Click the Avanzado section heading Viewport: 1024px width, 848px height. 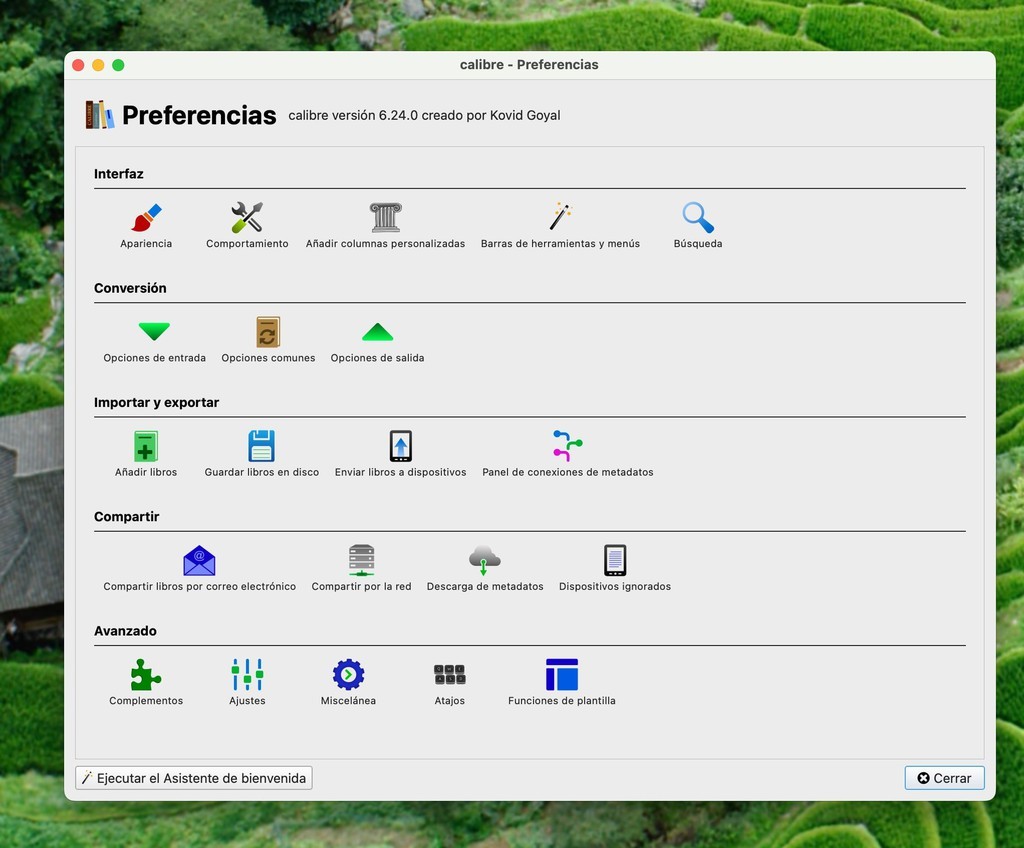pos(125,631)
